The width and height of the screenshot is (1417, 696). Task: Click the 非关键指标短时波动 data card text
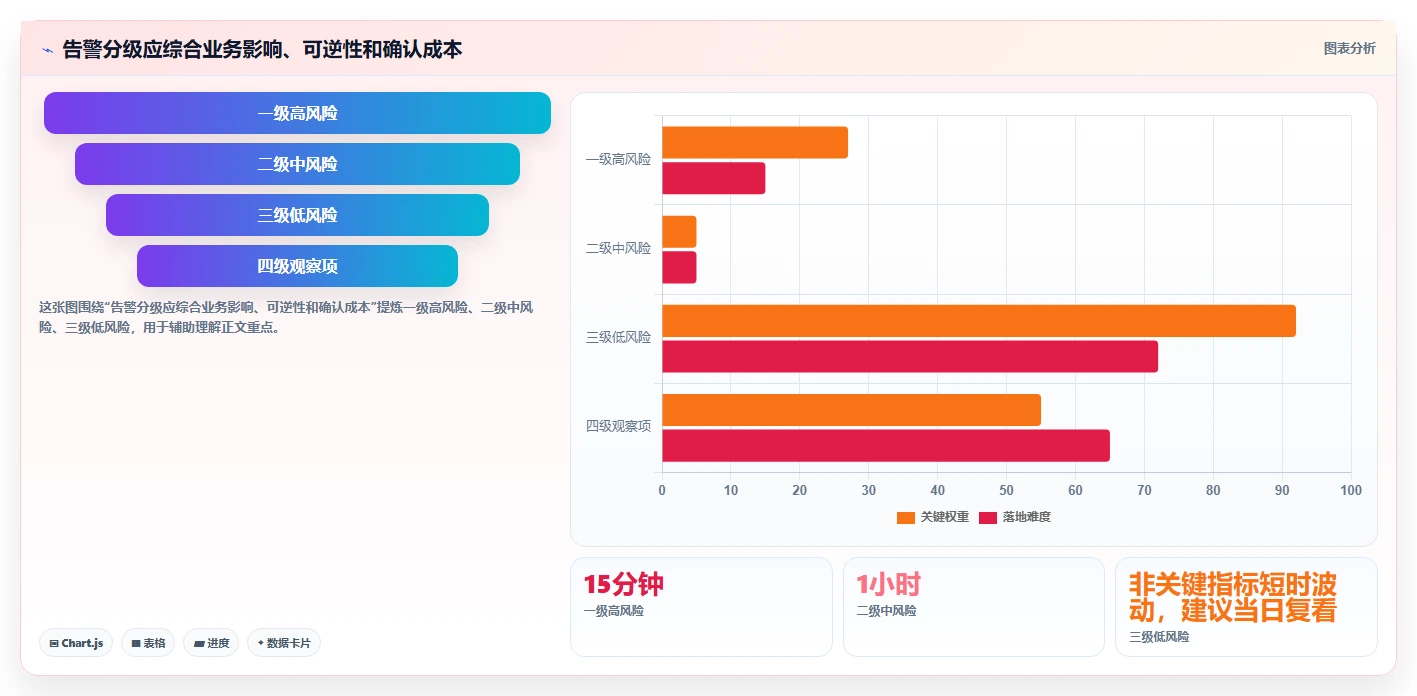coord(1232,598)
